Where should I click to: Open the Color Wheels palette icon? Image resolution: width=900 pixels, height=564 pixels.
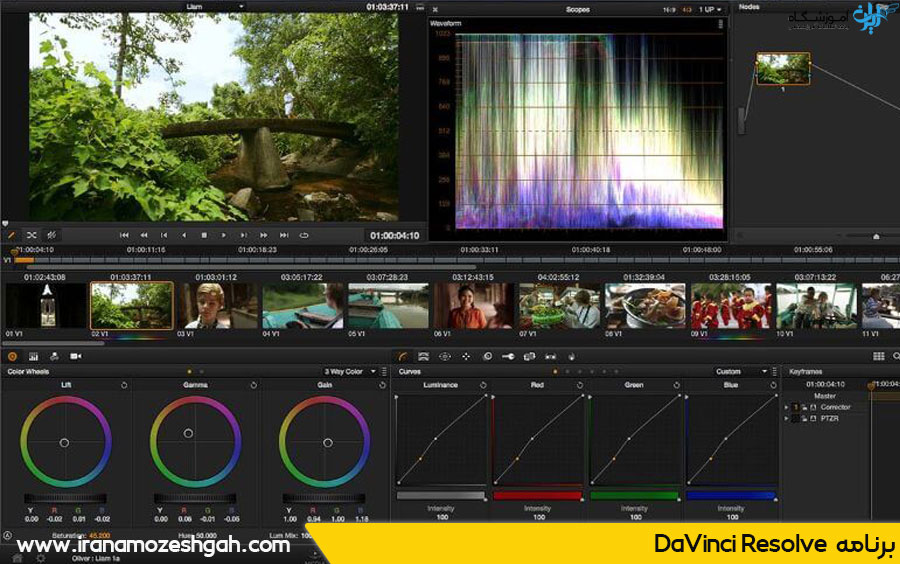pos(12,356)
